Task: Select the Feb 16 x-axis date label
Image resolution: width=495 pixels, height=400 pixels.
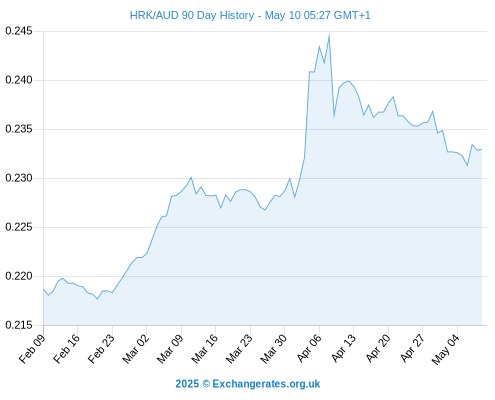Action: coord(67,349)
